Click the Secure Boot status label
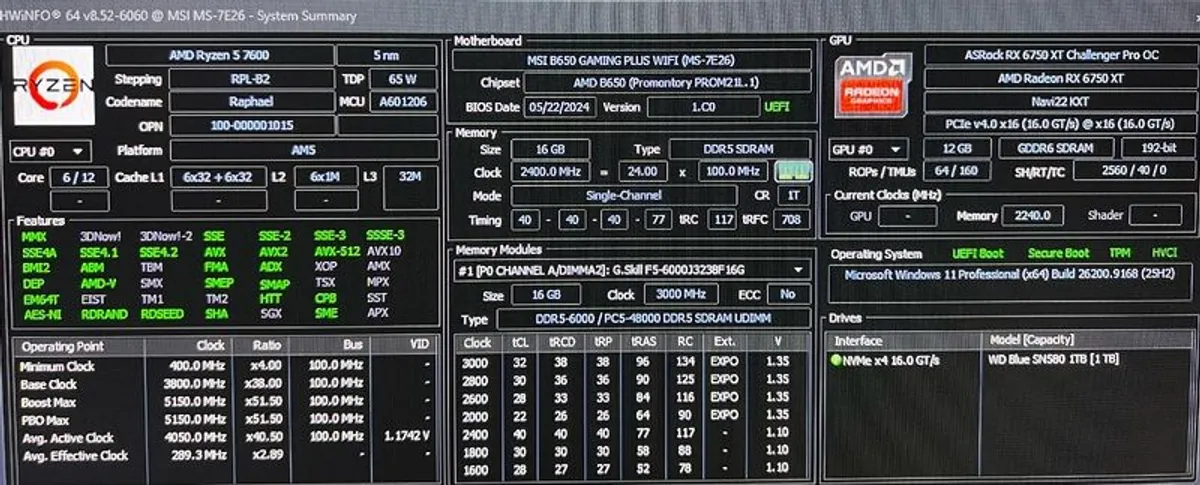 pyautogui.click(x=1057, y=253)
